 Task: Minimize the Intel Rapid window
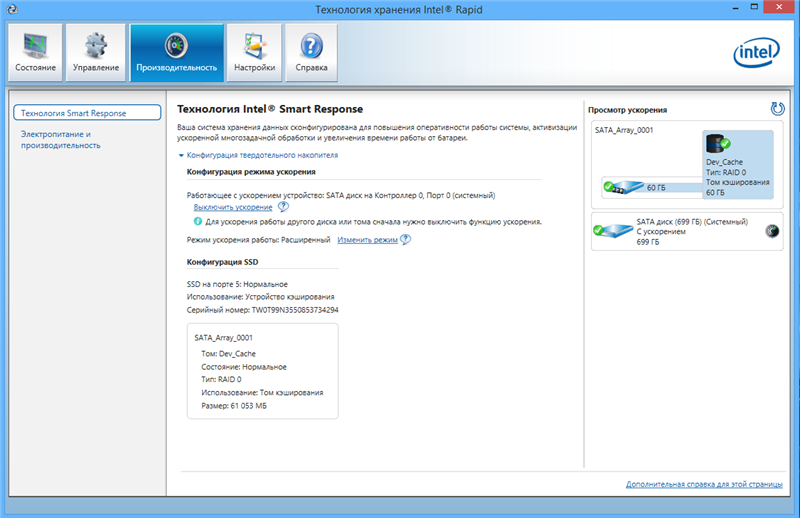pyautogui.click(x=735, y=8)
